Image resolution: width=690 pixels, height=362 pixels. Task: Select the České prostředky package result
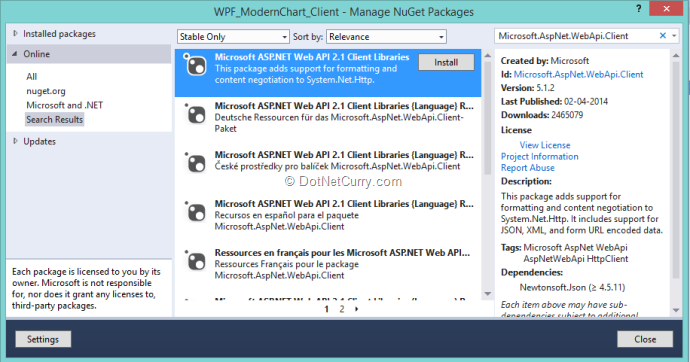point(328,166)
